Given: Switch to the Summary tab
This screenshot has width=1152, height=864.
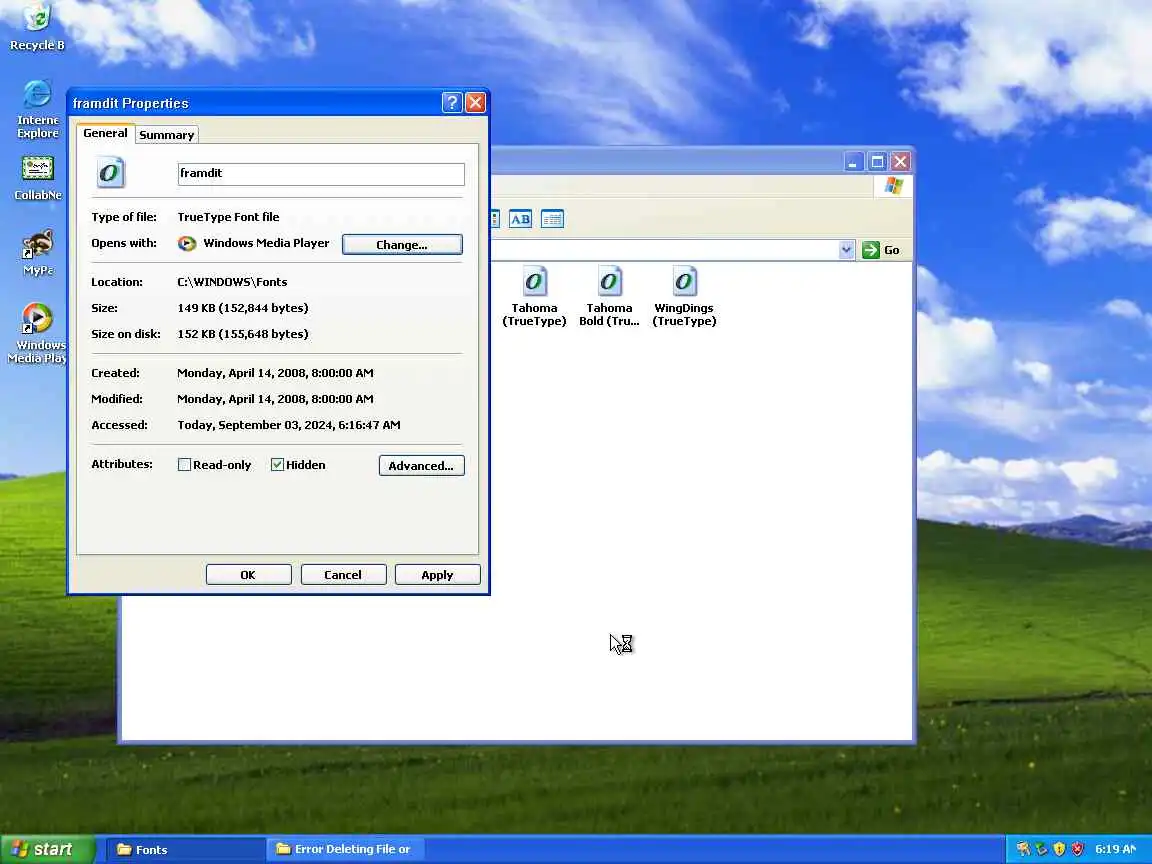Looking at the screenshot, I should [167, 135].
